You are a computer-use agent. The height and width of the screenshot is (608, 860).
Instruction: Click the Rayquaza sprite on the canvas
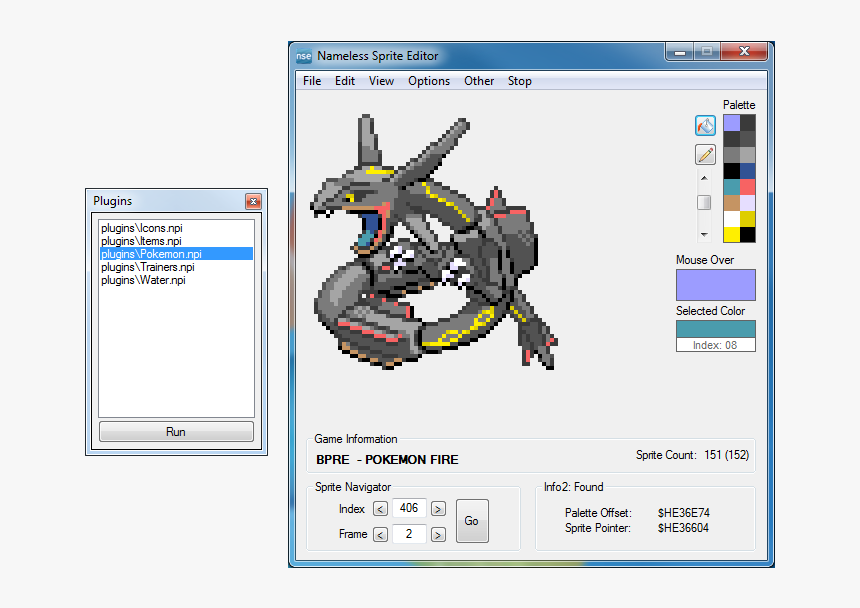[x=433, y=241]
